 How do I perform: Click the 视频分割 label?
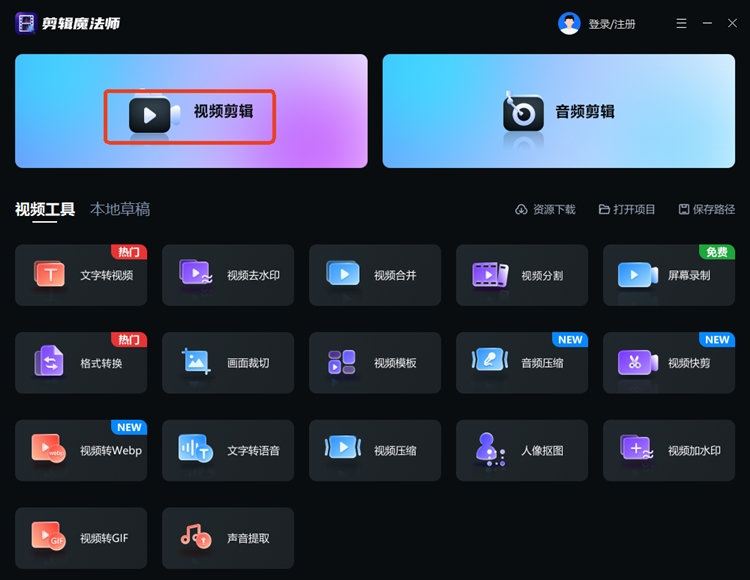click(542, 275)
